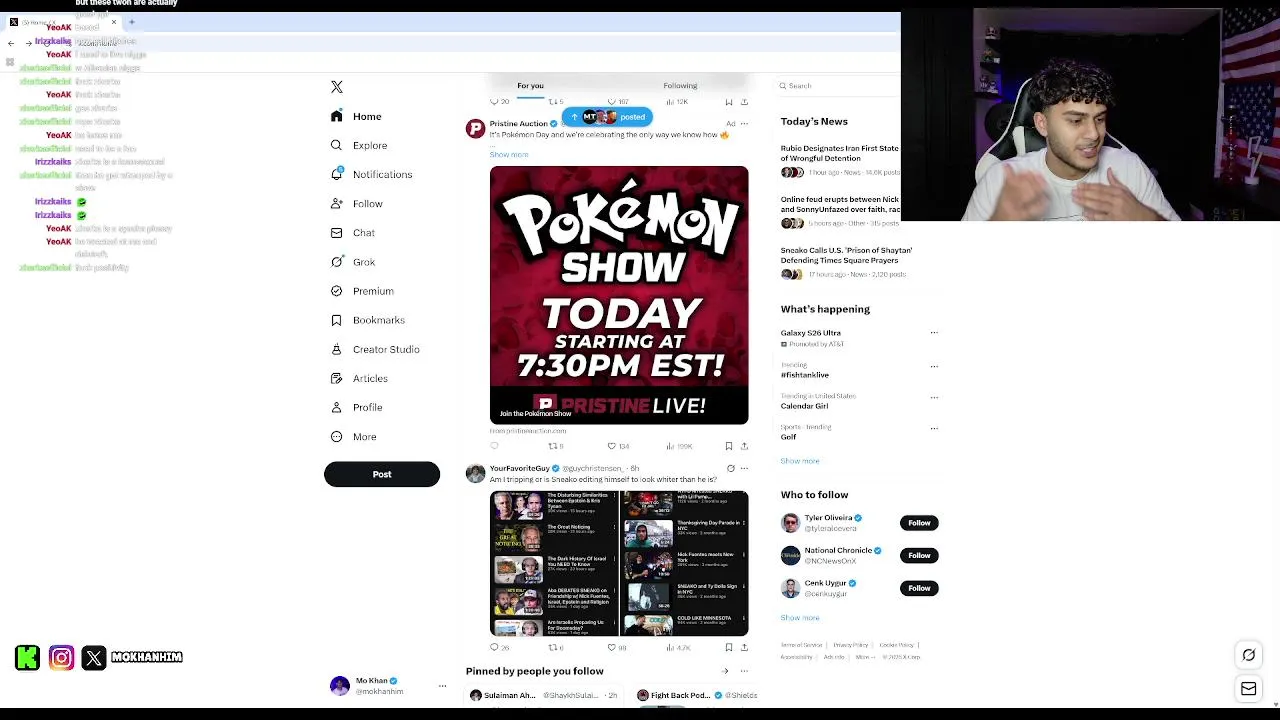
Task: Open the Notifications page
Action: click(371, 175)
